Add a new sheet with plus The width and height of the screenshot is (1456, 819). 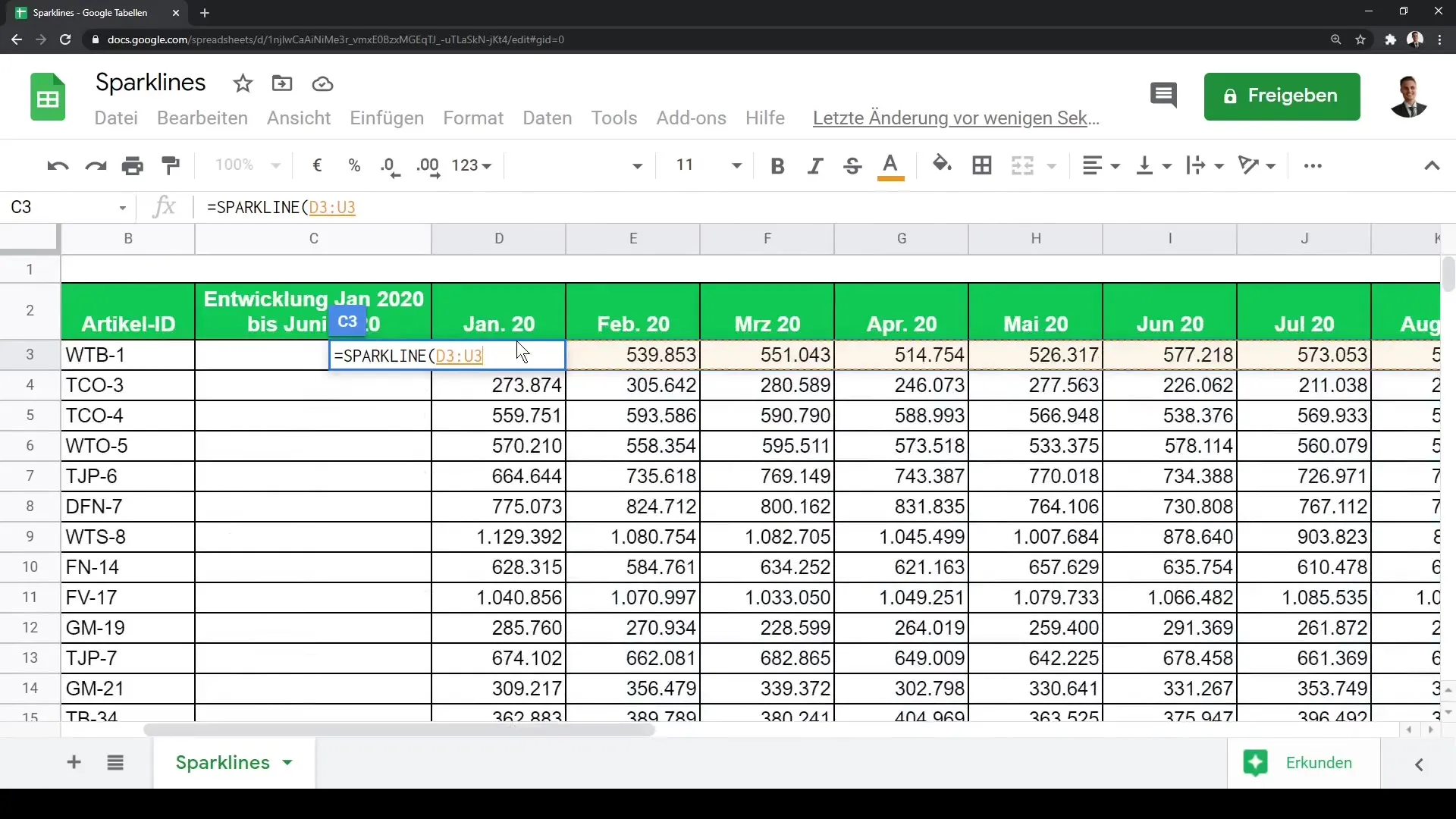click(74, 763)
